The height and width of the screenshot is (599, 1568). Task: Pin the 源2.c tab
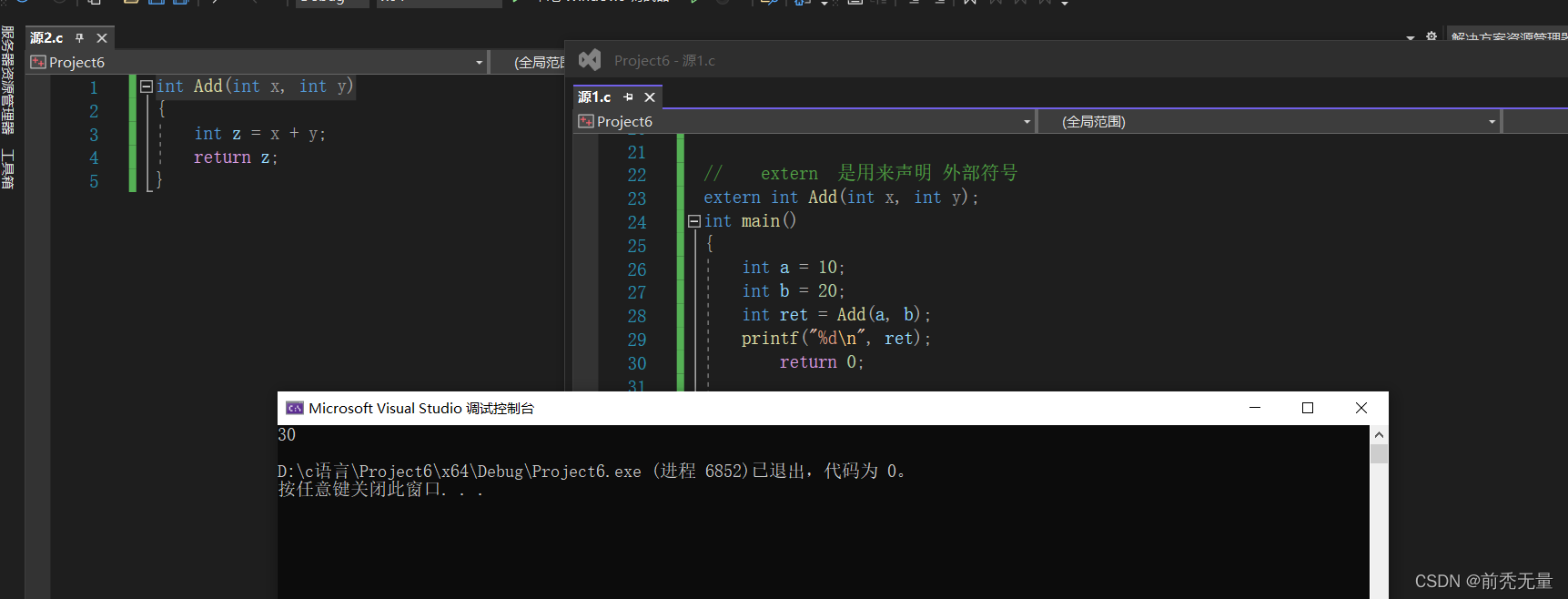[79, 38]
